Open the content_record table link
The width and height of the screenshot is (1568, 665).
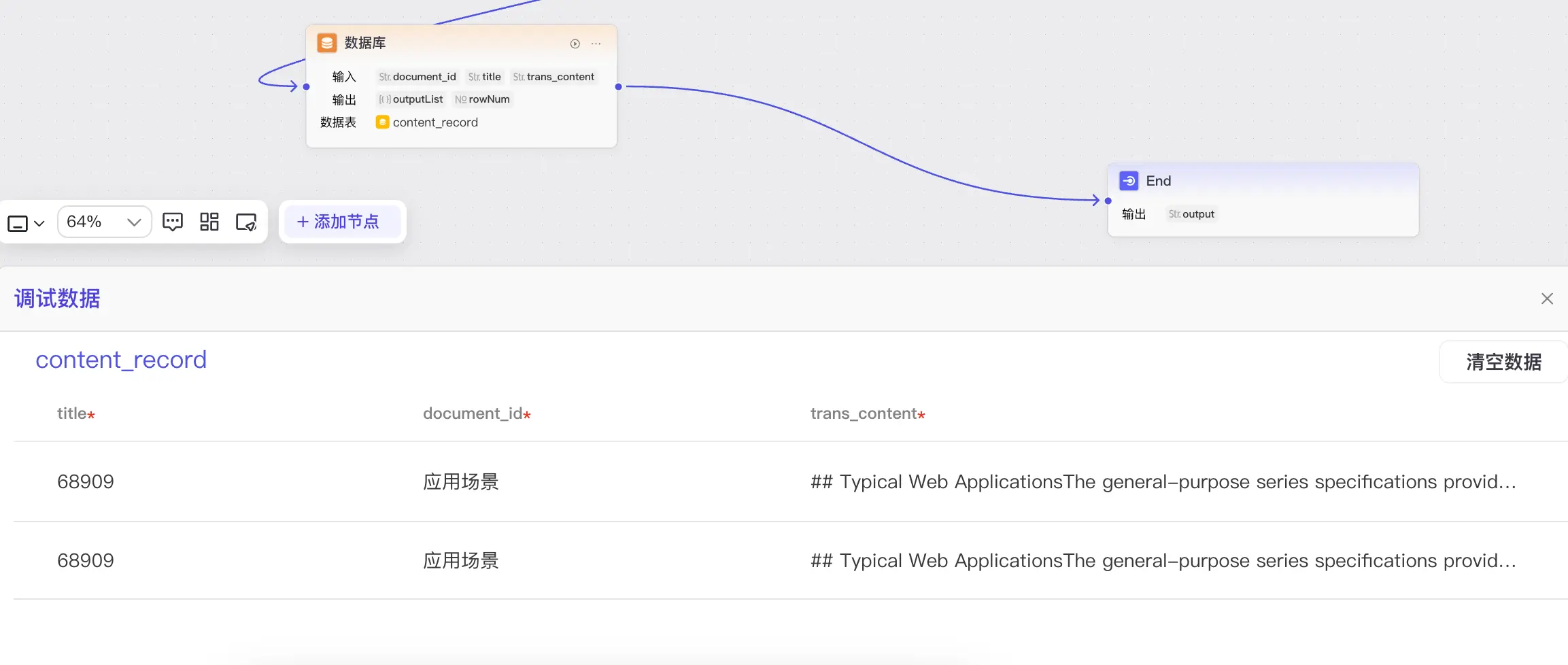point(121,360)
